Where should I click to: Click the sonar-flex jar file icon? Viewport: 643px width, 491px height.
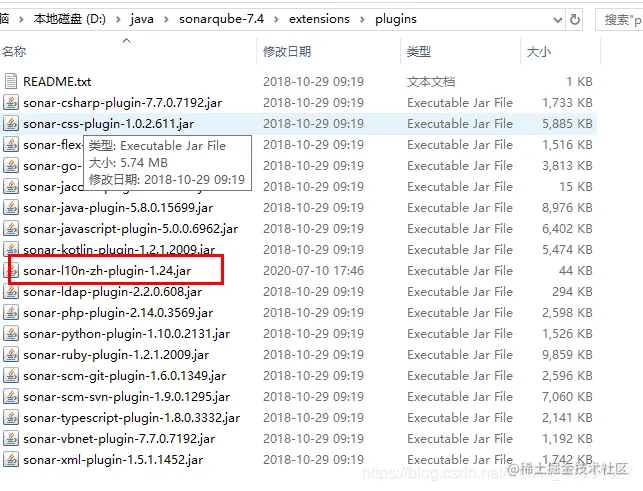[11, 144]
